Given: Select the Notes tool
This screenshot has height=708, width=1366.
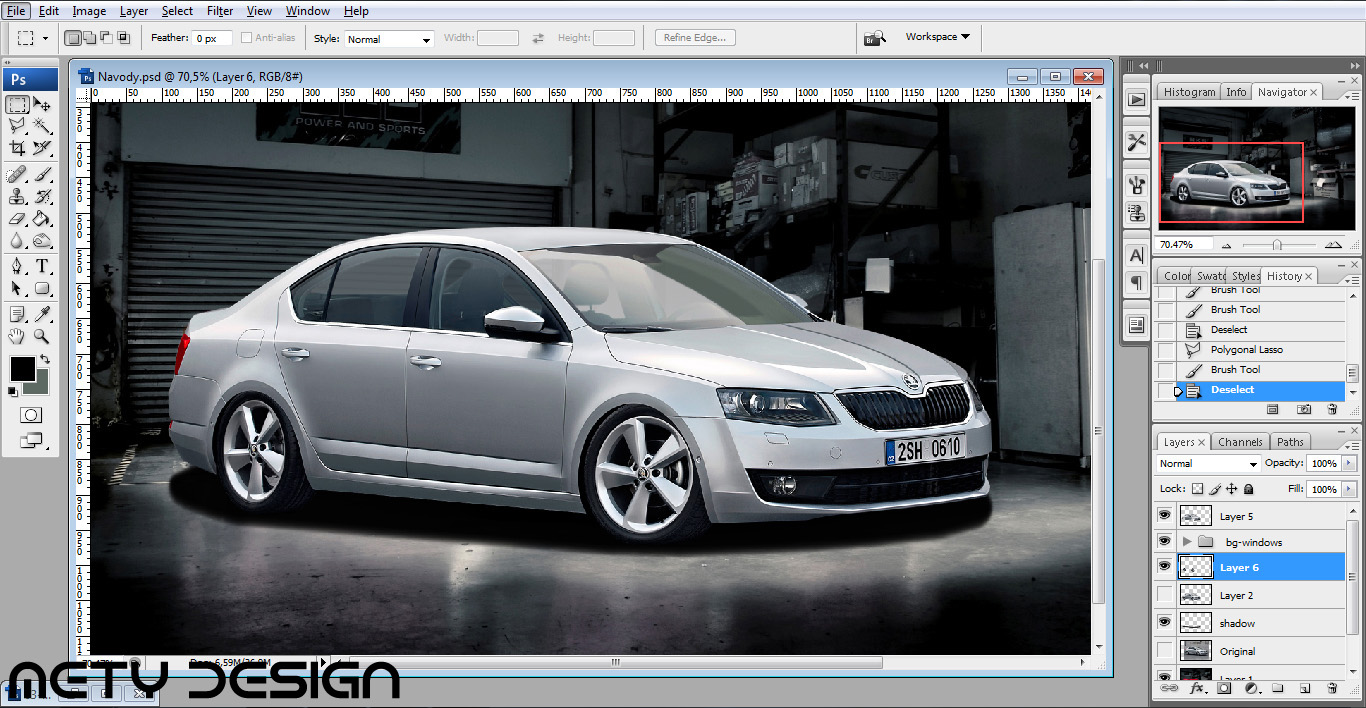Looking at the screenshot, I should (17, 315).
